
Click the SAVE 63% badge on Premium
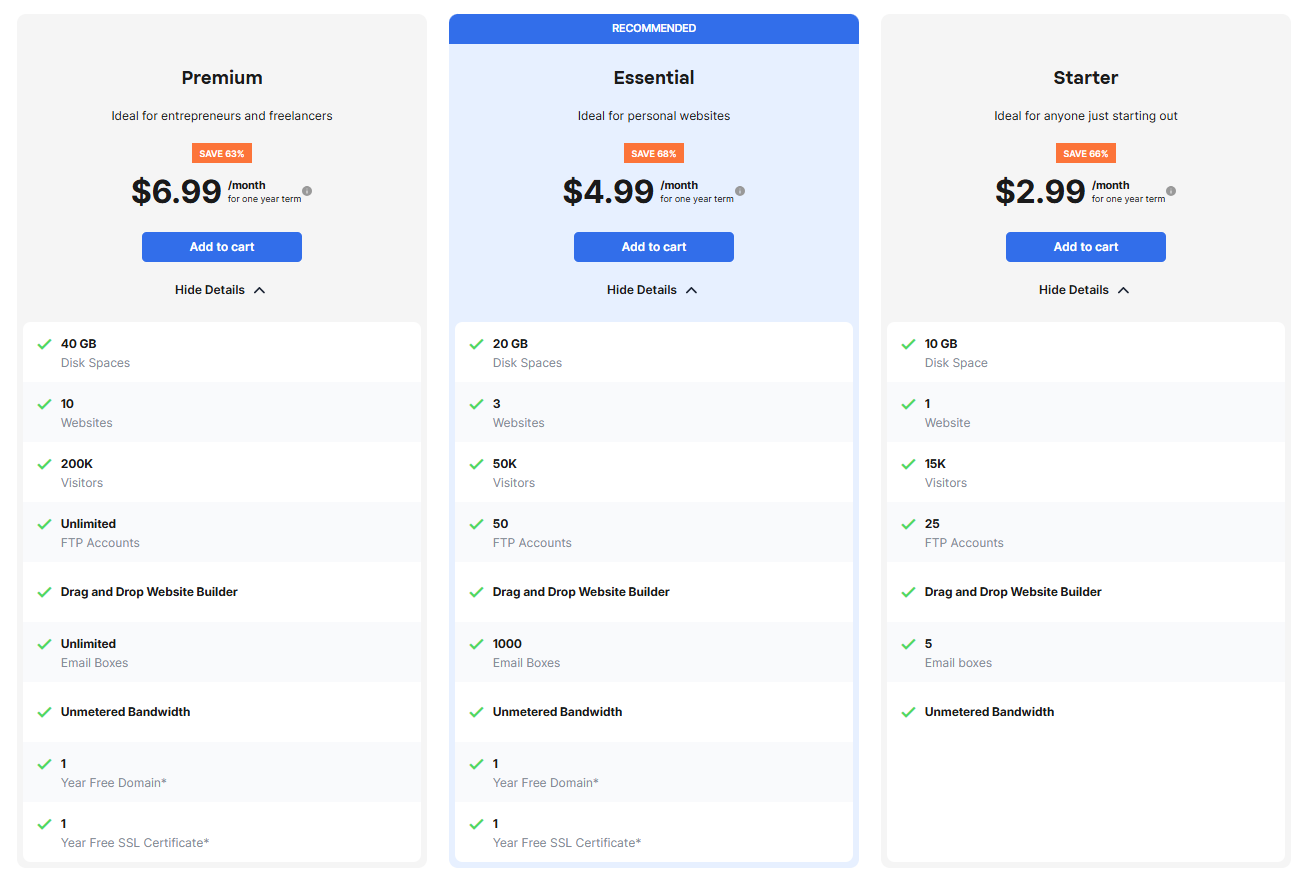pos(222,153)
